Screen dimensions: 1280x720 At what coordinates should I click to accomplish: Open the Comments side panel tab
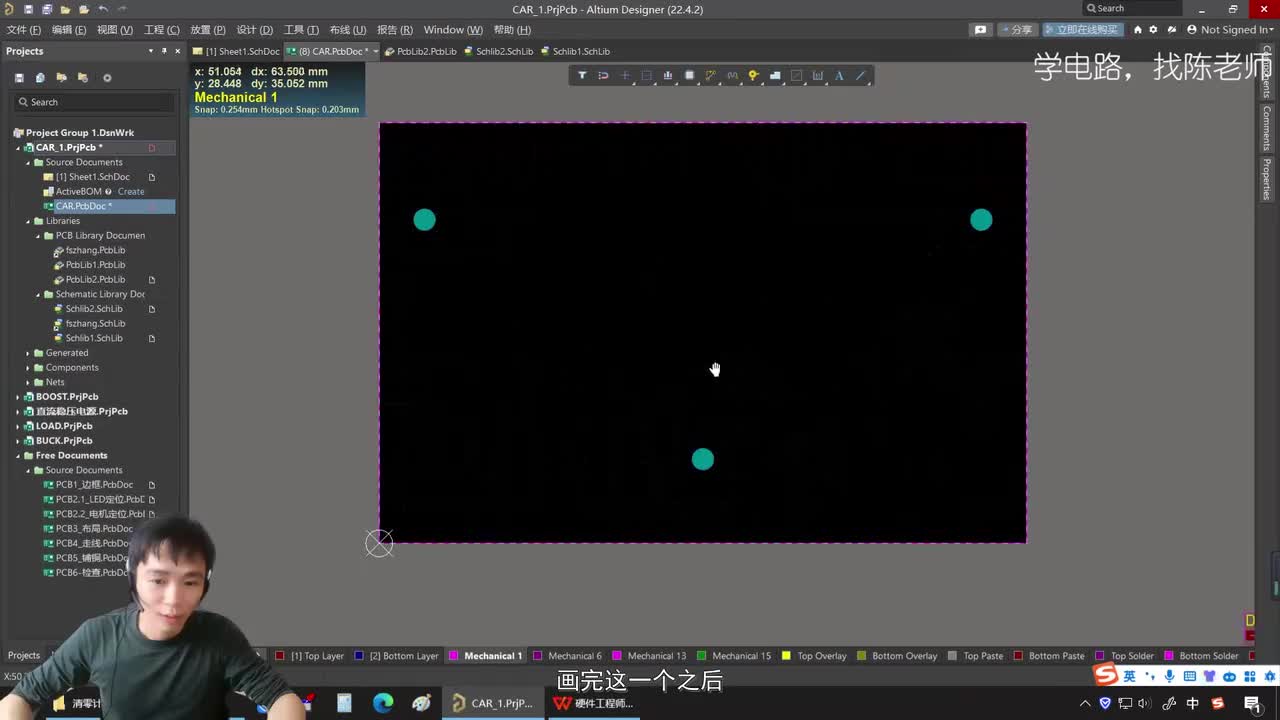[x=1266, y=128]
